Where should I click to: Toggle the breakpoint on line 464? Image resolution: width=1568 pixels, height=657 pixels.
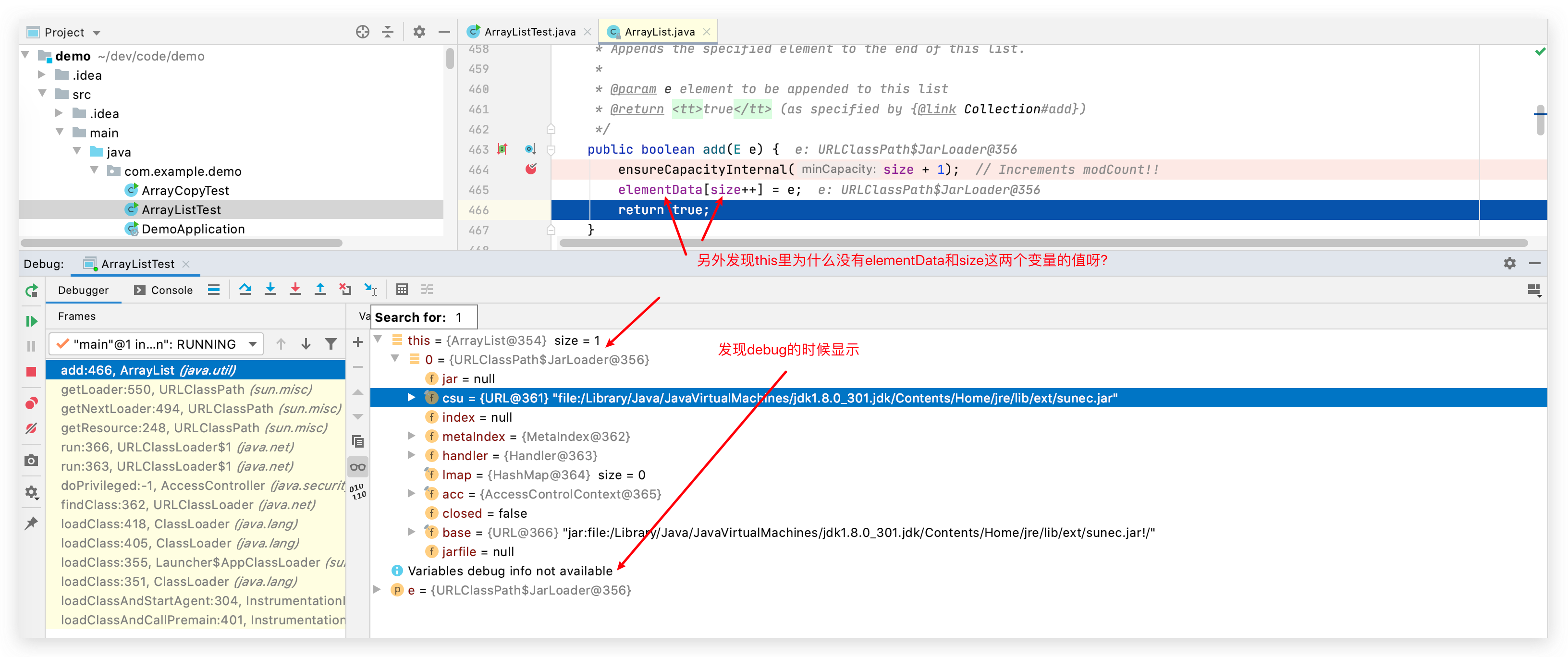click(531, 169)
